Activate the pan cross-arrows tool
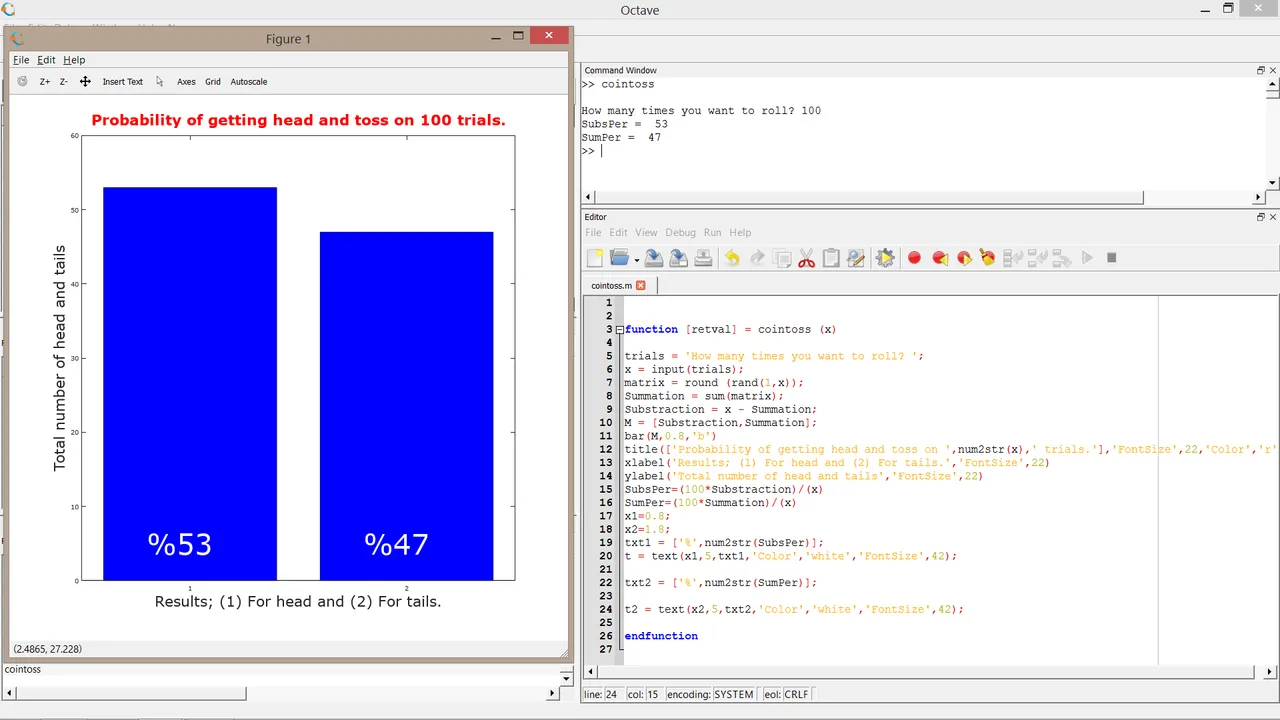Viewport: 1280px width, 720px height. [x=85, y=81]
